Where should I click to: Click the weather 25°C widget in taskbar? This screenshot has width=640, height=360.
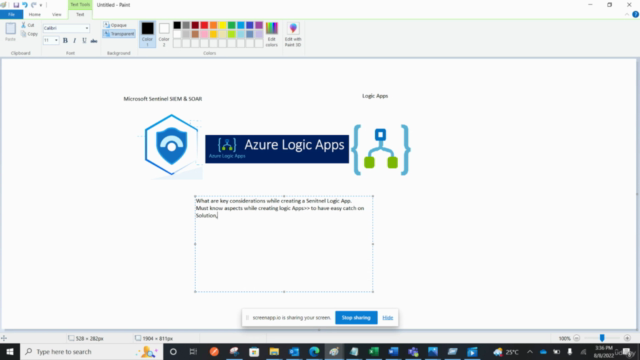(x=506, y=351)
